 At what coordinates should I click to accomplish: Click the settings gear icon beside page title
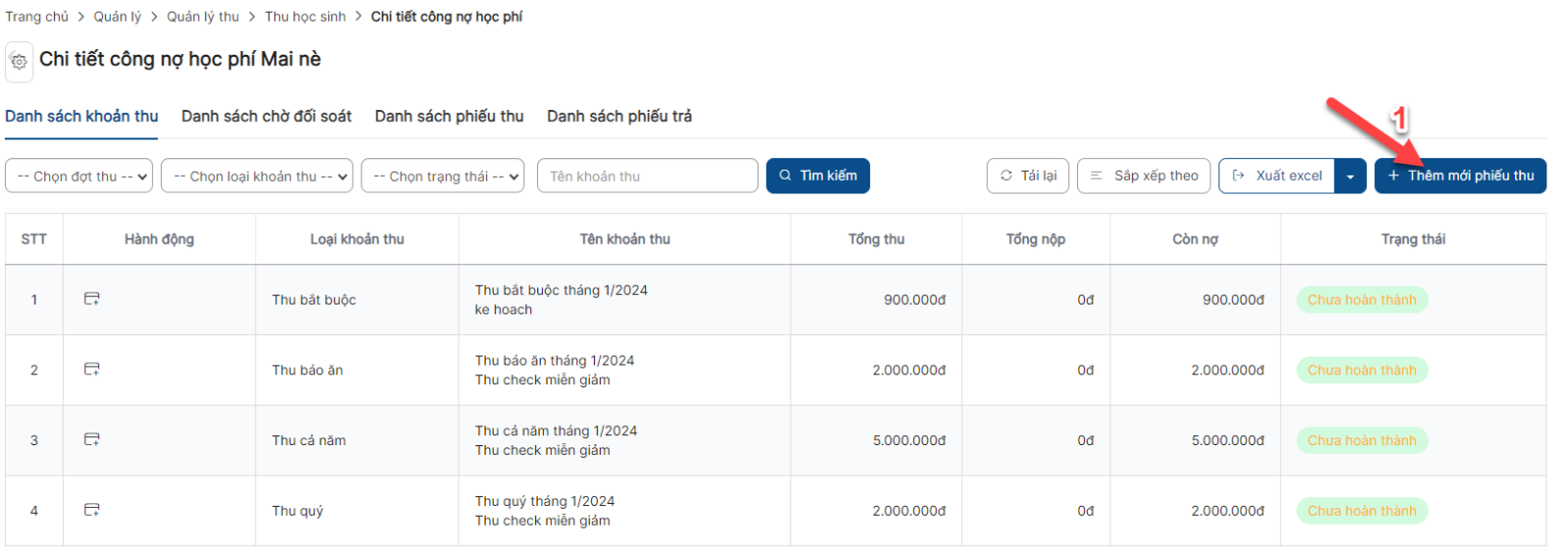[x=19, y=61]
